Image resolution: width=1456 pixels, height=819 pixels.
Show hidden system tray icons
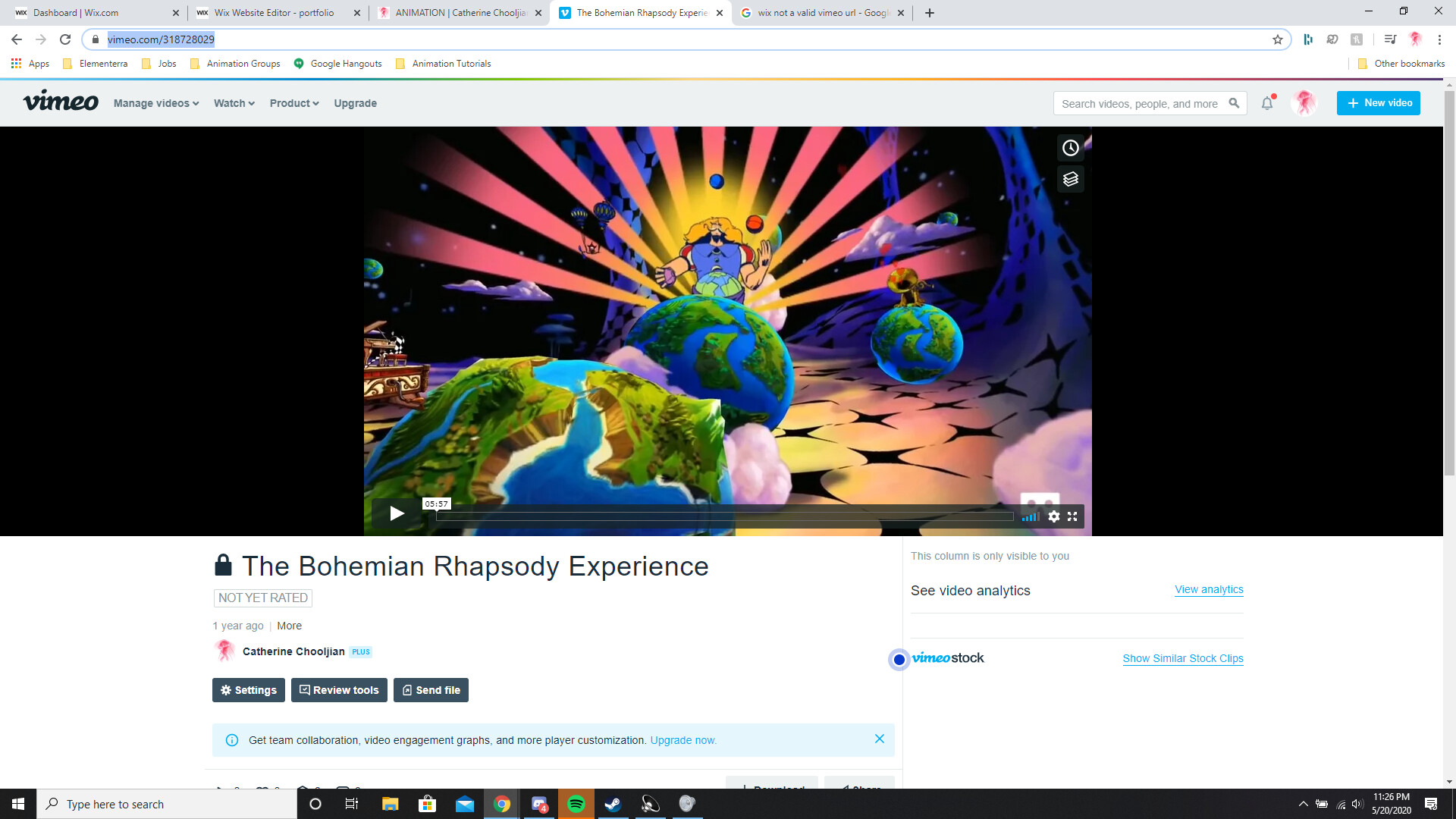click(x=1303, y=804)
